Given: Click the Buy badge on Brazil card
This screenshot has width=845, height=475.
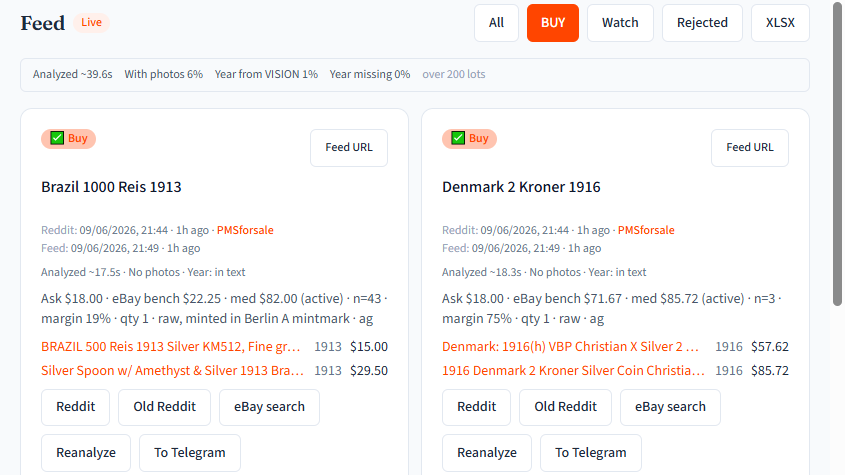Looking at the screenshot, I should [68, 139].
